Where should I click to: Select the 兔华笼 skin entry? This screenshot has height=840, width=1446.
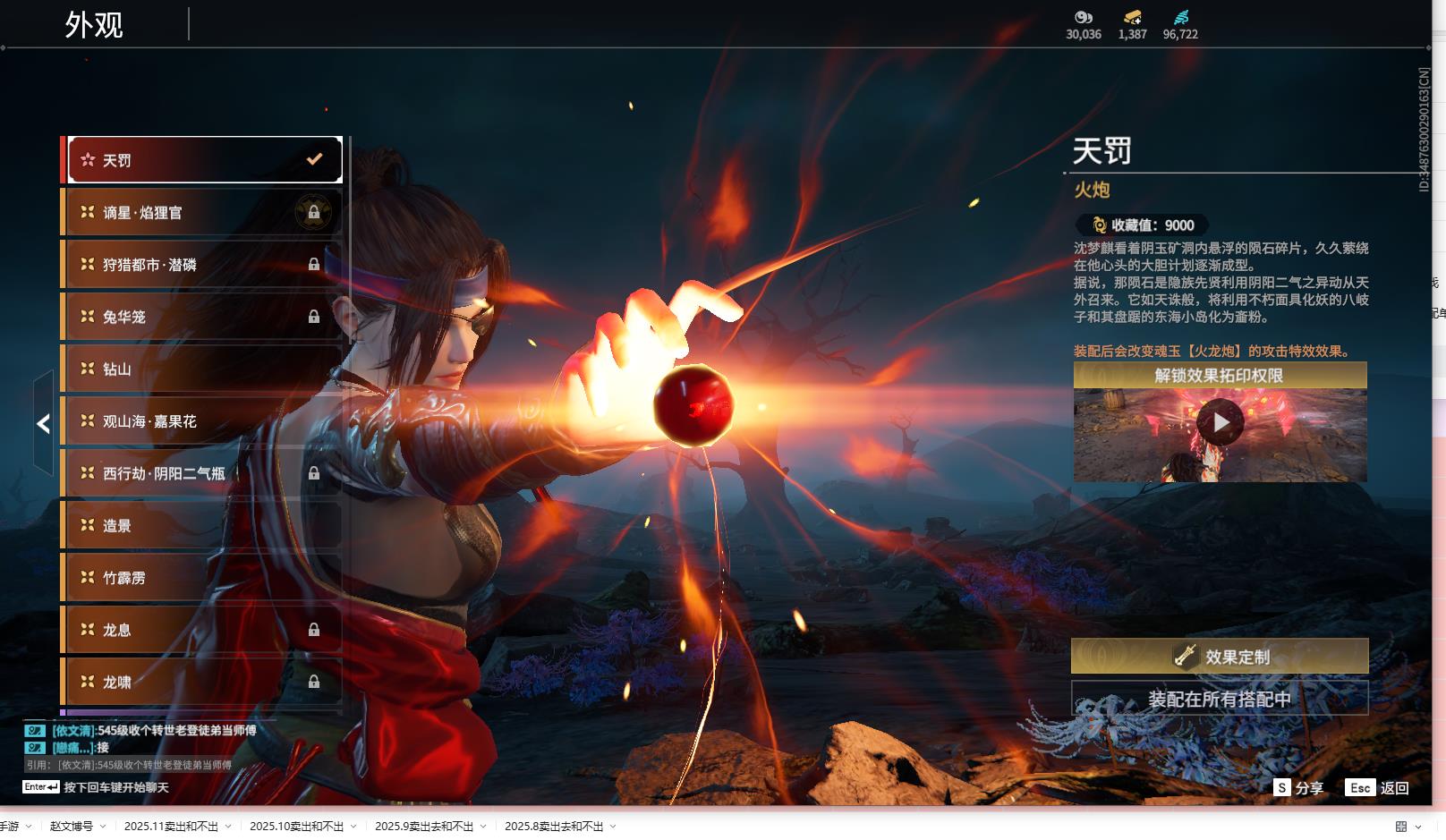tap(205, 316)
